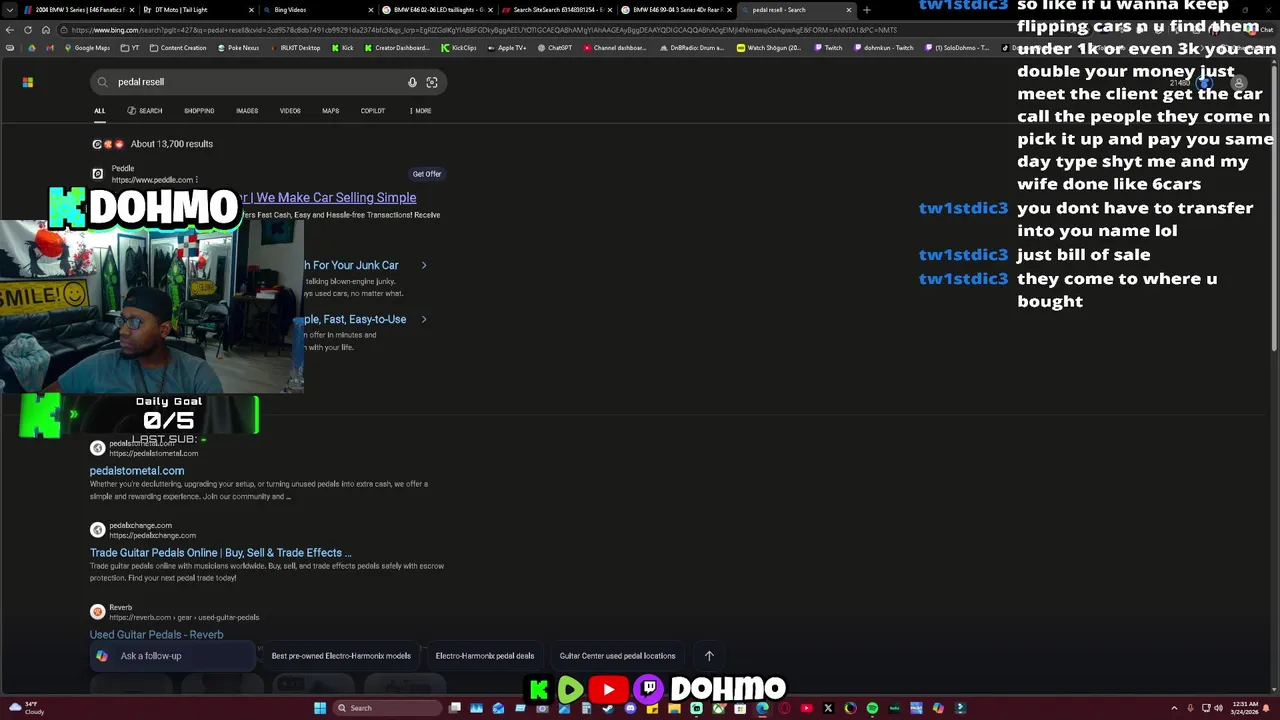The image size is (1280, 720).
Task: Open Trade Guitar Pedals Online result
Action: coord(221,553)
